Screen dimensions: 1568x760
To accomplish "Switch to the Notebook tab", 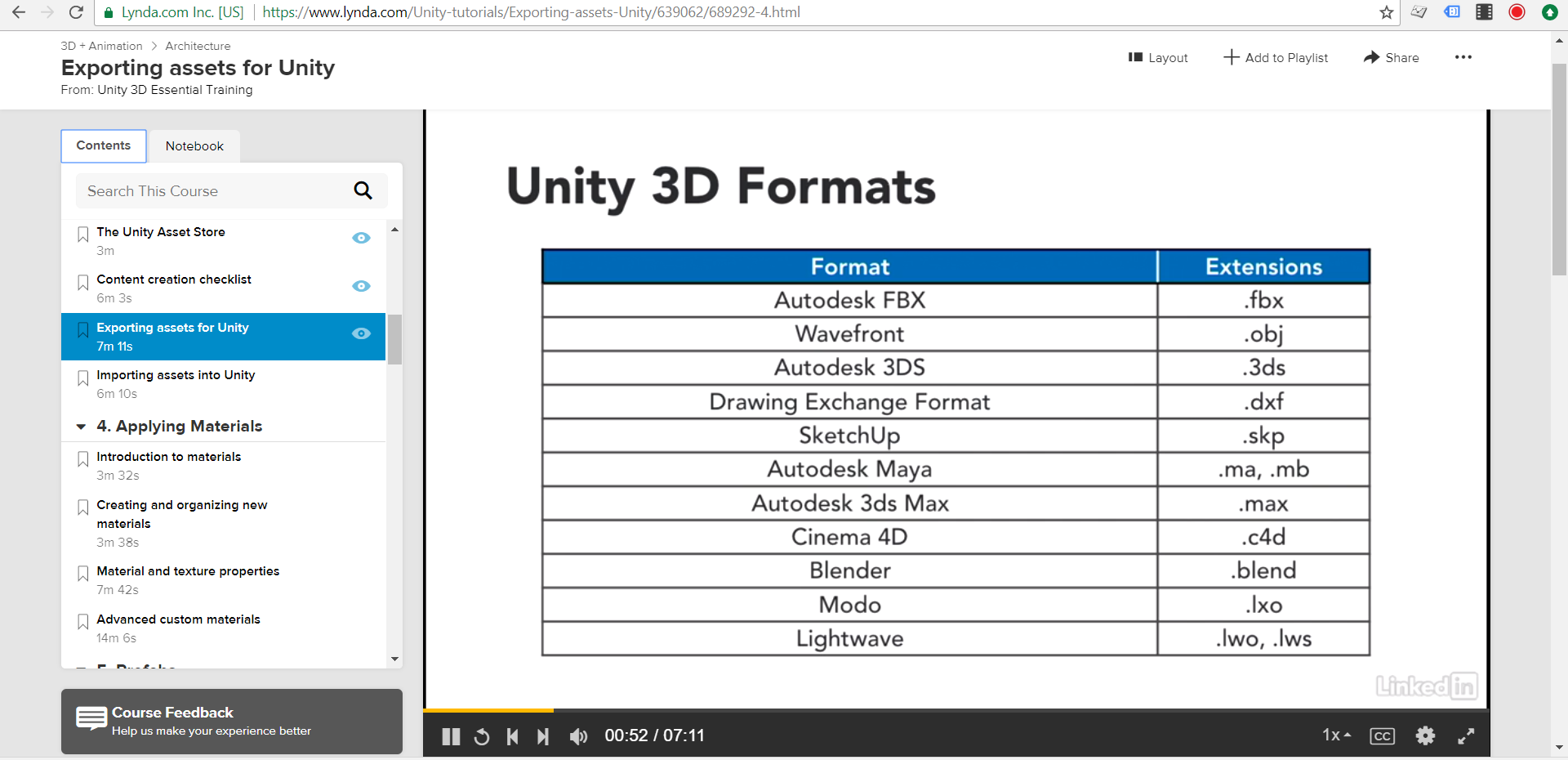I will click(194, 146).
